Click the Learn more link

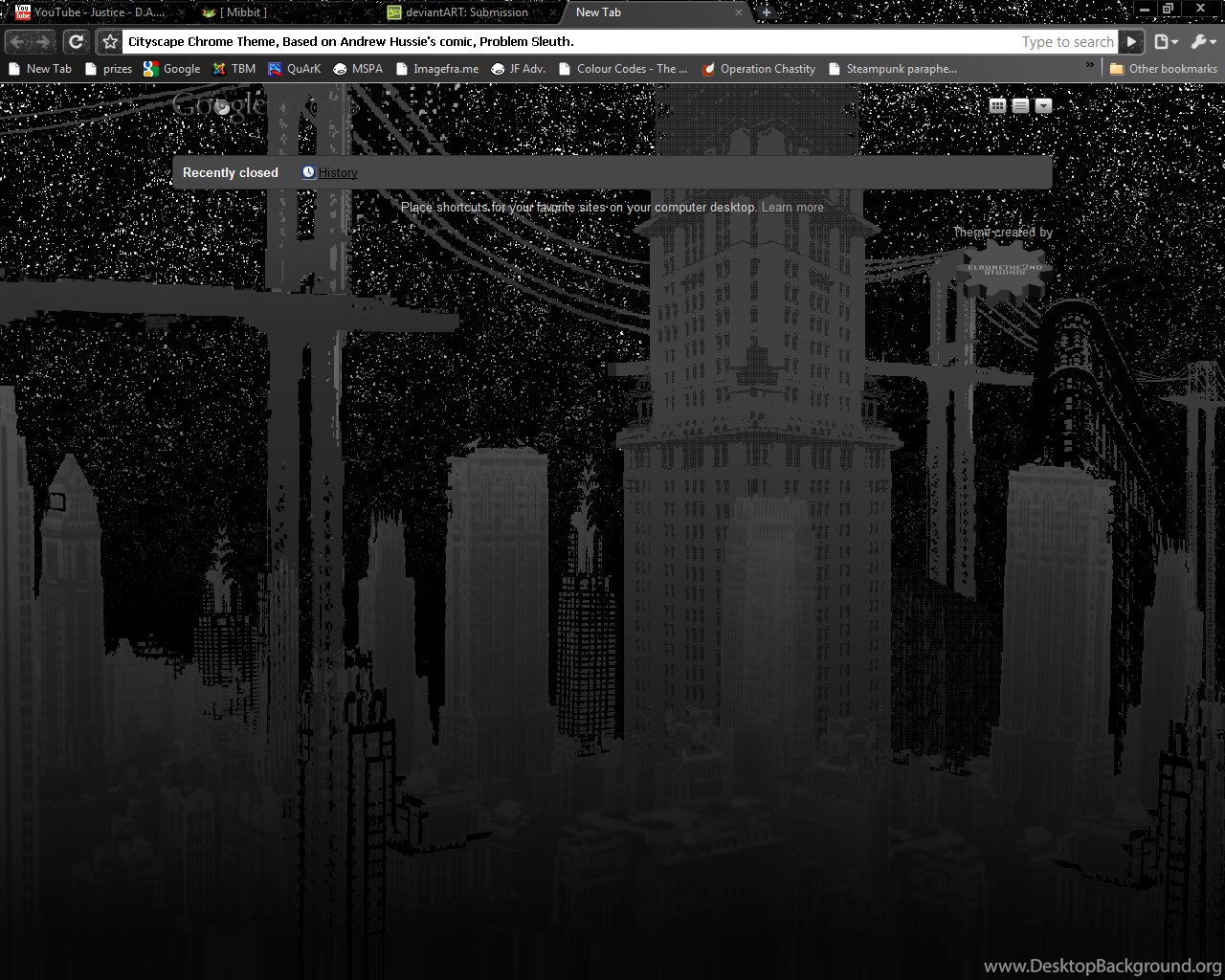792,208
